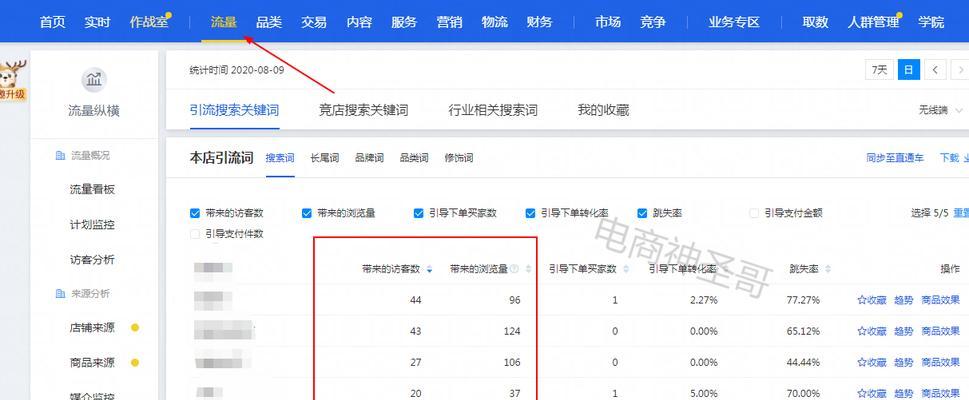
Task: Favorite keyword in the 77.27% row
Action: tap(871, 300)
